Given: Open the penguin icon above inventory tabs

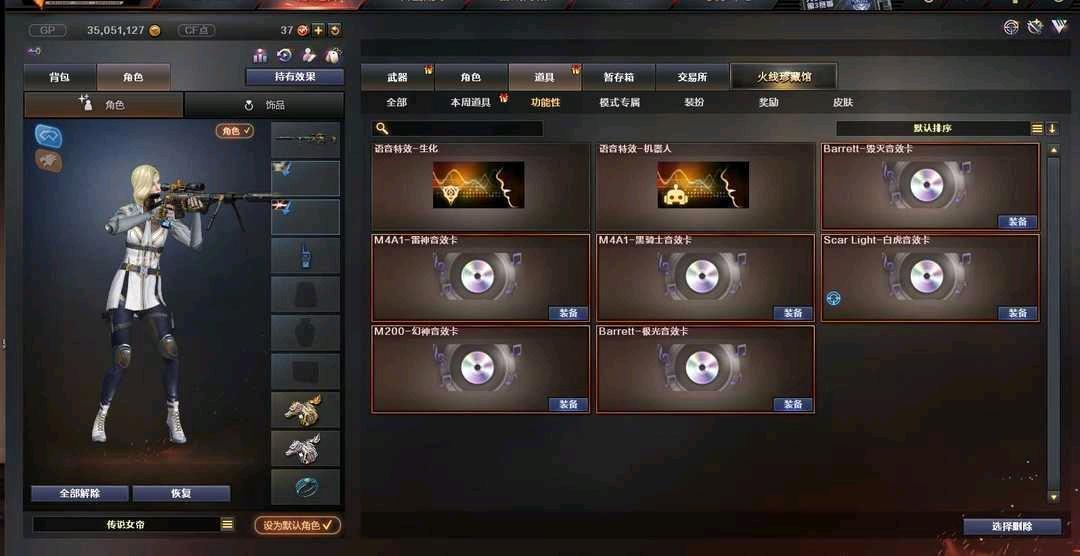Looking at the screenshot, I should pyautogui.click(x=332, y=55).
